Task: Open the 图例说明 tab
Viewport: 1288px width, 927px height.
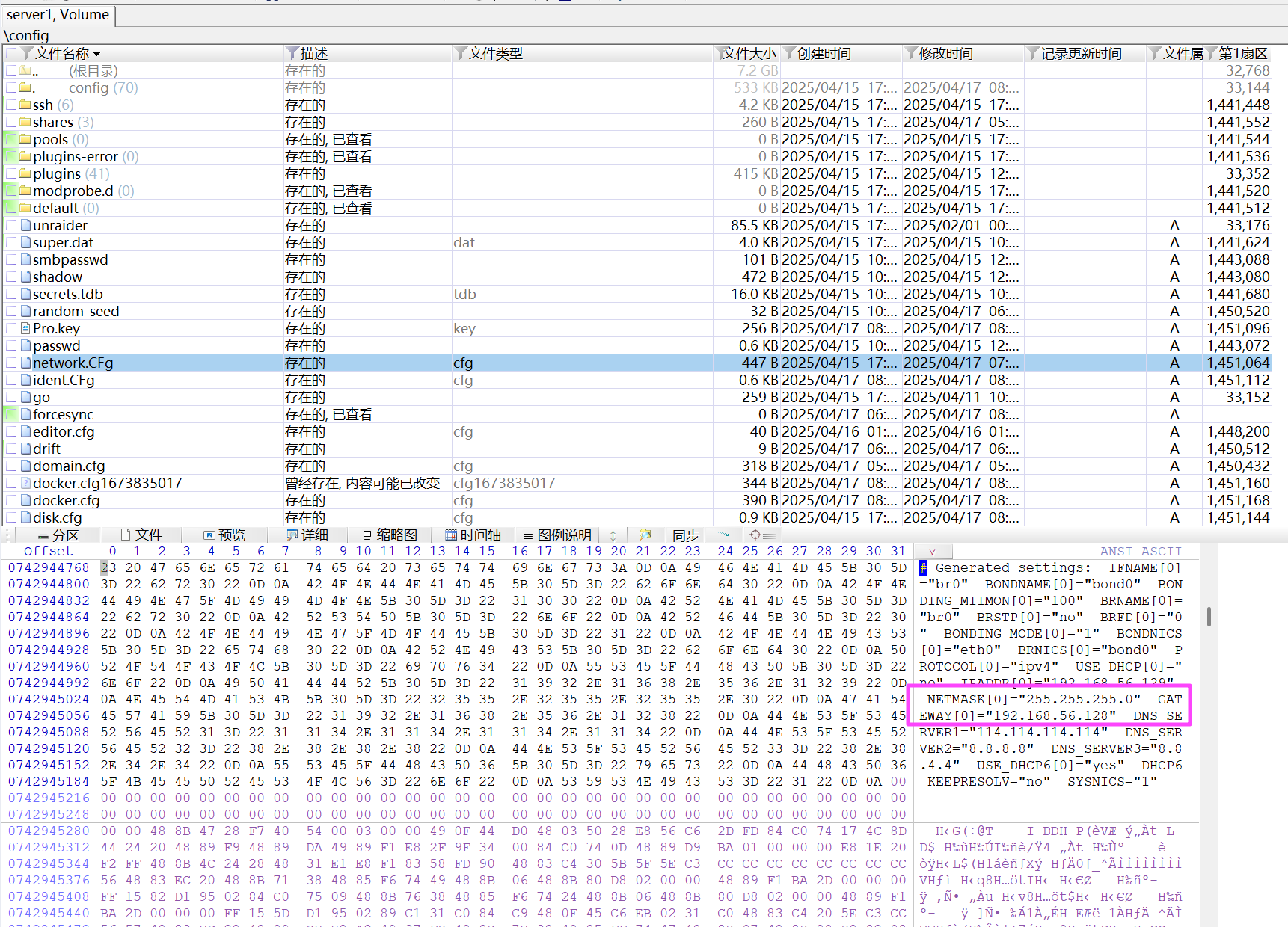Action: click(x=557, y=535)
